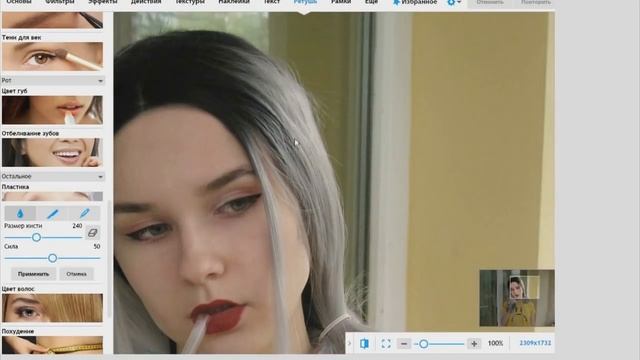Click the 100% zoom value
The image size is (640, 360).
pyautogui.click(x=496, y=344)
